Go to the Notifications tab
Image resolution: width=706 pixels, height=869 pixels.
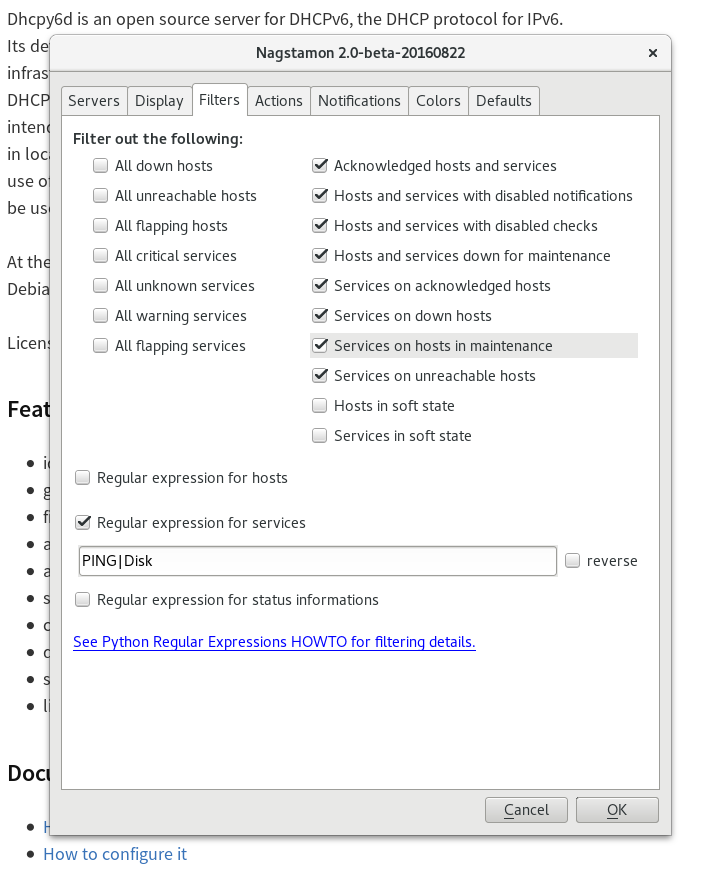click(x=359, y=101)
